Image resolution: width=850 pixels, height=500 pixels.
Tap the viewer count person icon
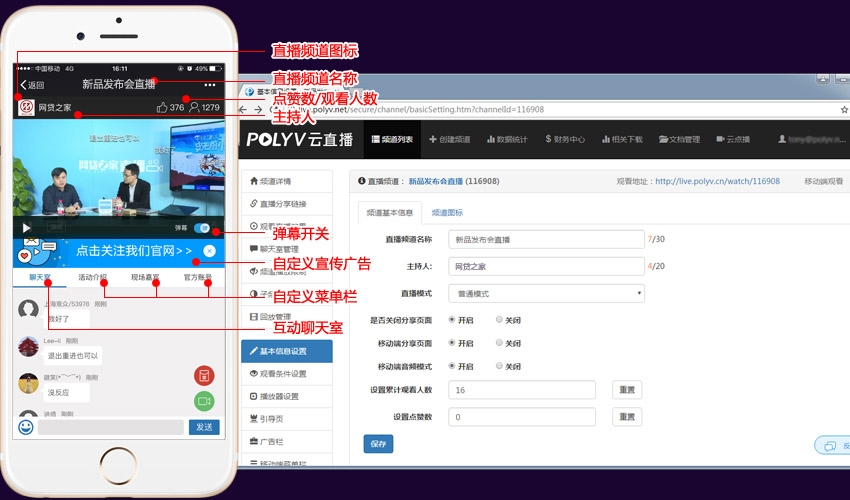coord(194,107)
